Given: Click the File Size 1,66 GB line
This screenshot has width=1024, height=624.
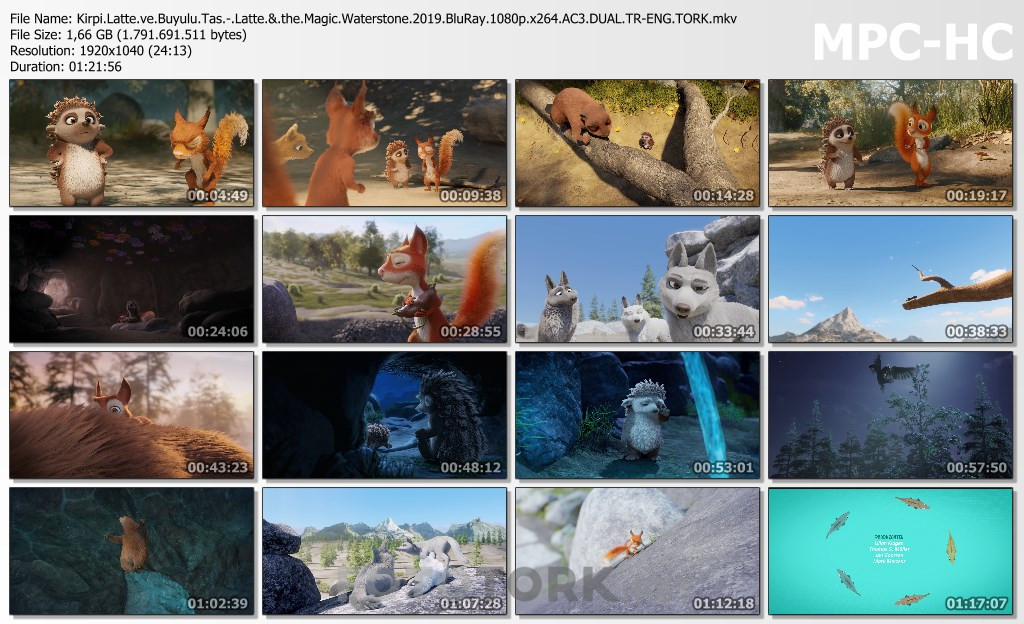Looking at the screenshot, I should 128,35.
